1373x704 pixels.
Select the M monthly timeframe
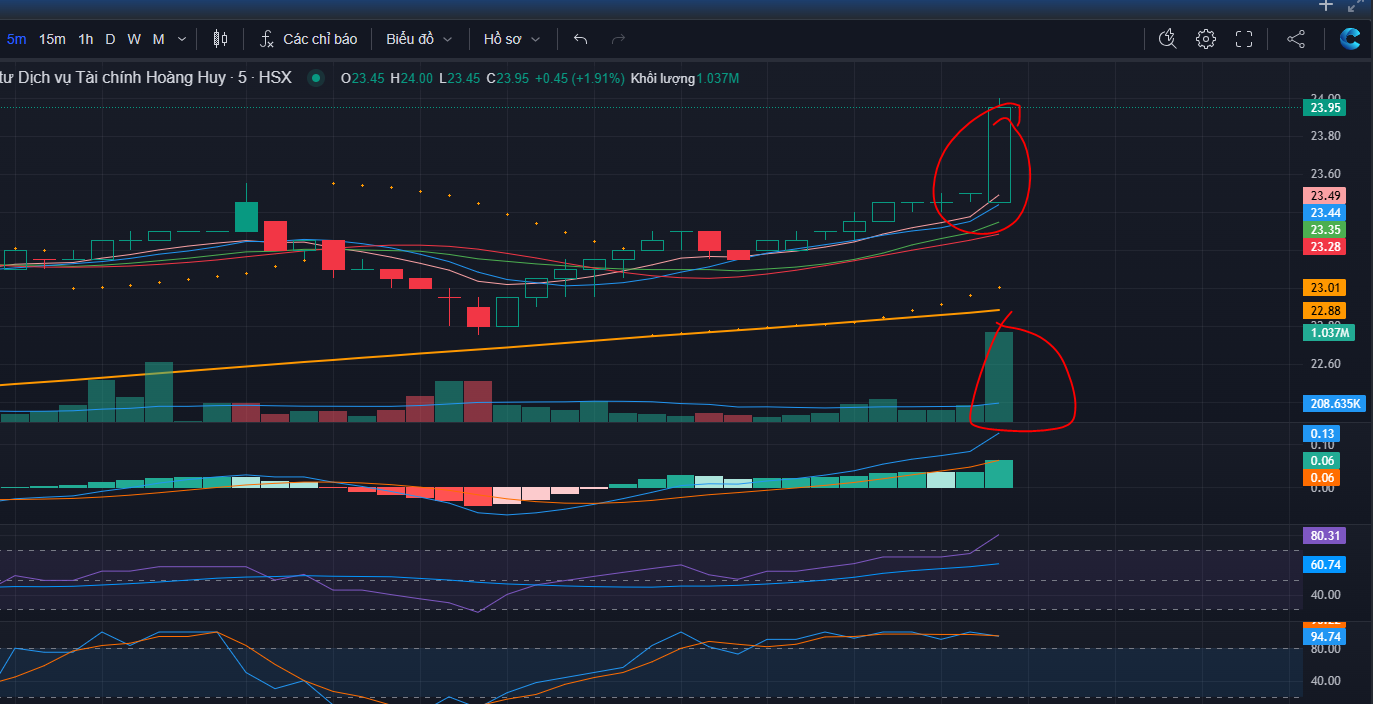pos(158,39)
